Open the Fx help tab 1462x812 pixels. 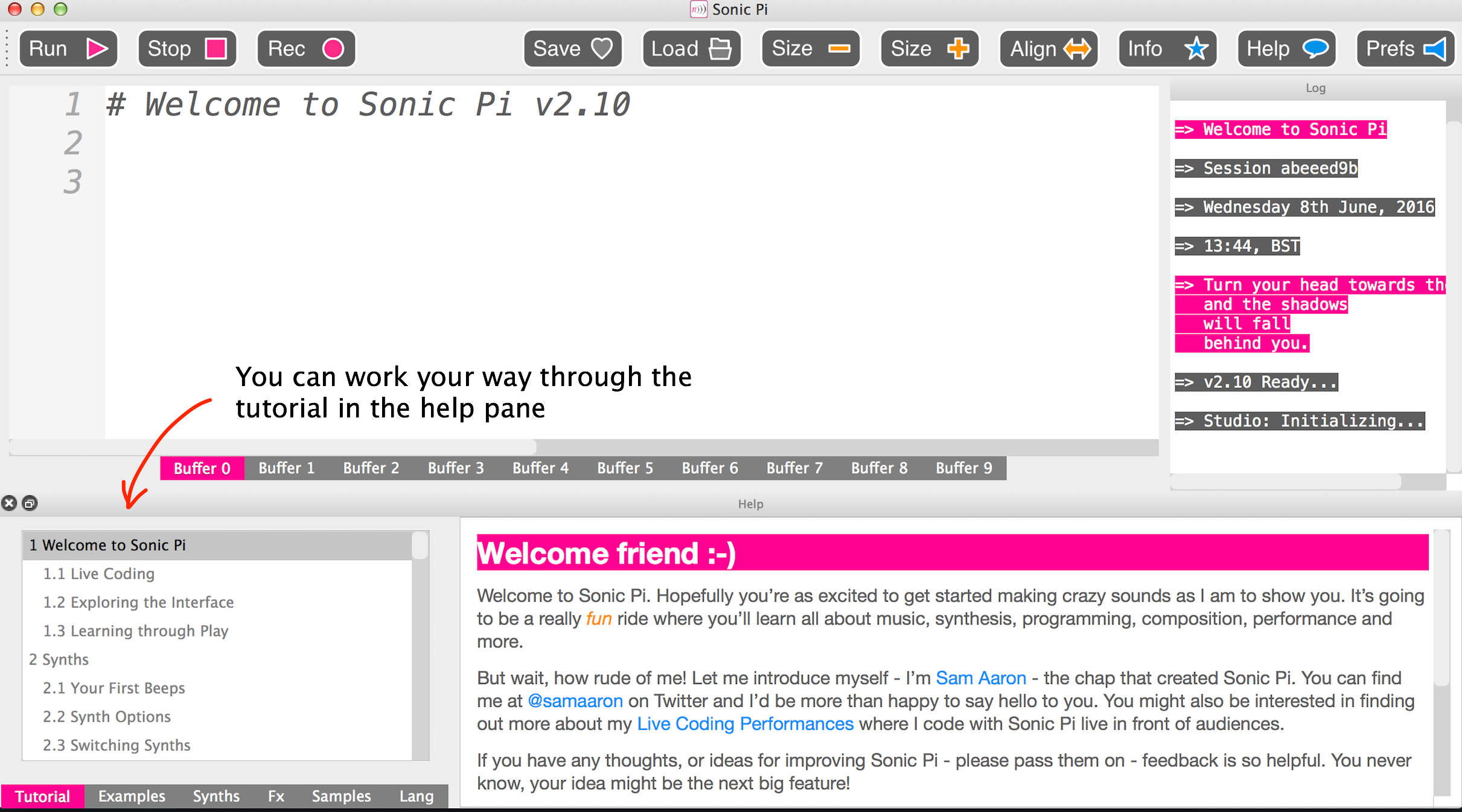[276, 796]
